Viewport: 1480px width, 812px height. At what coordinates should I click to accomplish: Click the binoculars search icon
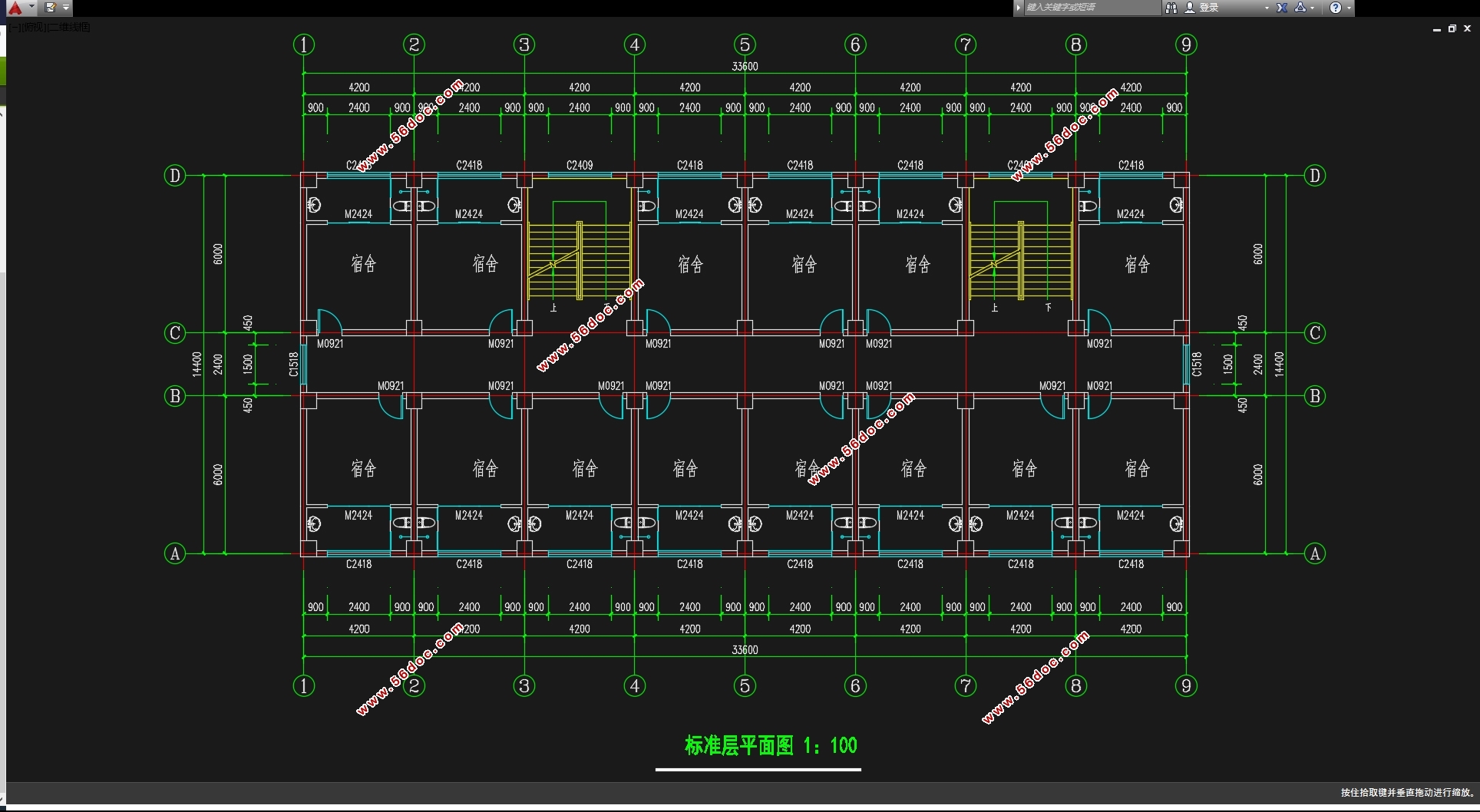(1171, 8)
